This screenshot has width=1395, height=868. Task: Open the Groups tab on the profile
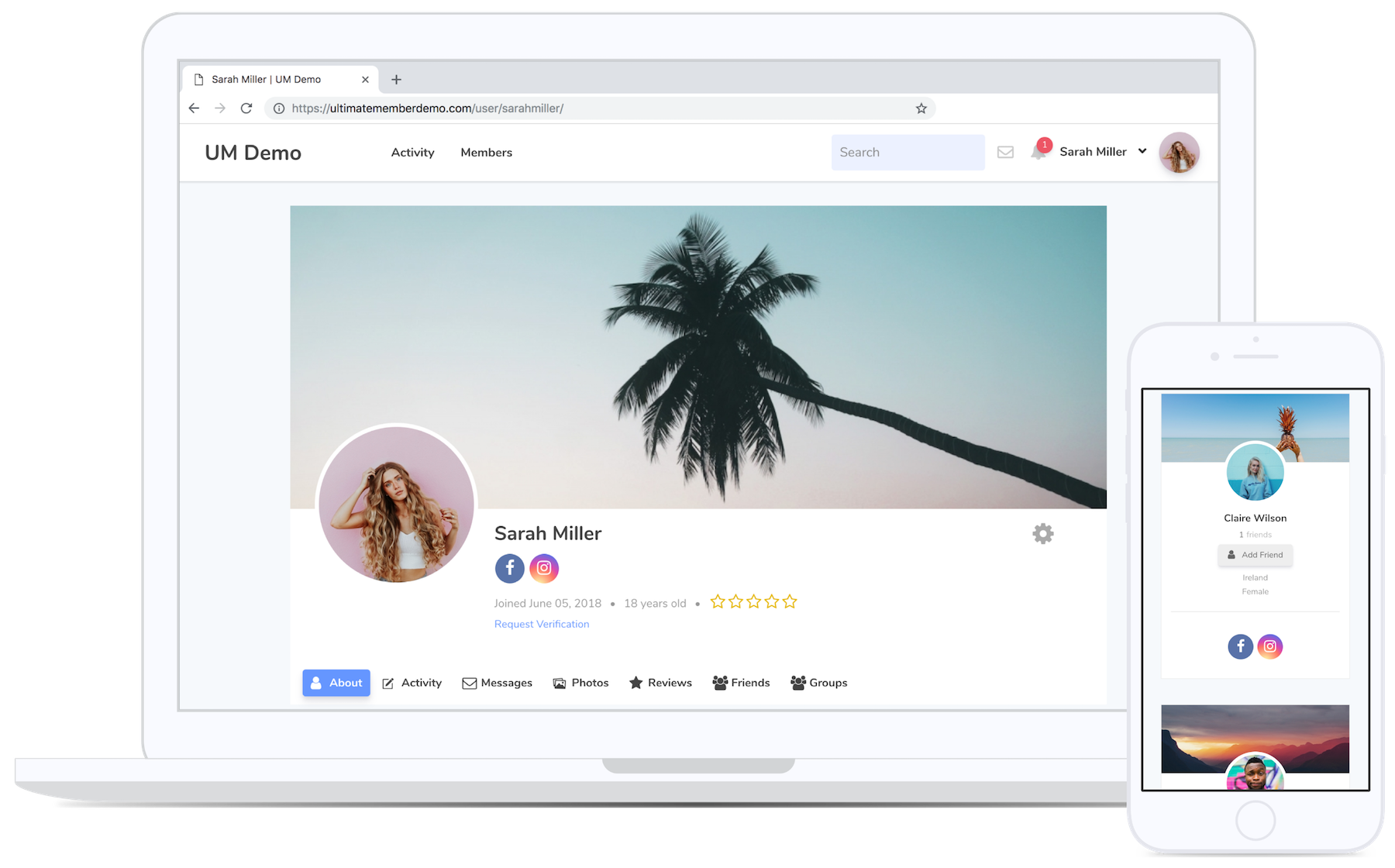point(818,683)
